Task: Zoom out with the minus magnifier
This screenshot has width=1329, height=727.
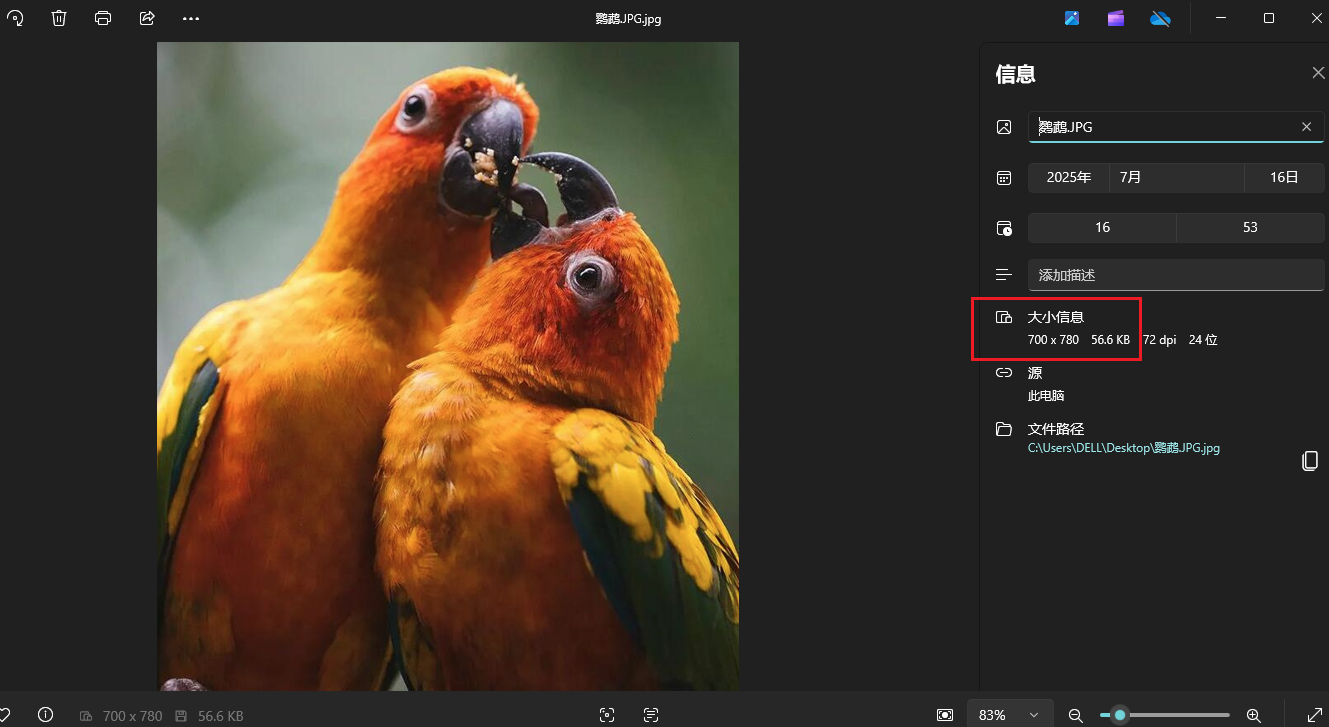Action: [1076, 715]
